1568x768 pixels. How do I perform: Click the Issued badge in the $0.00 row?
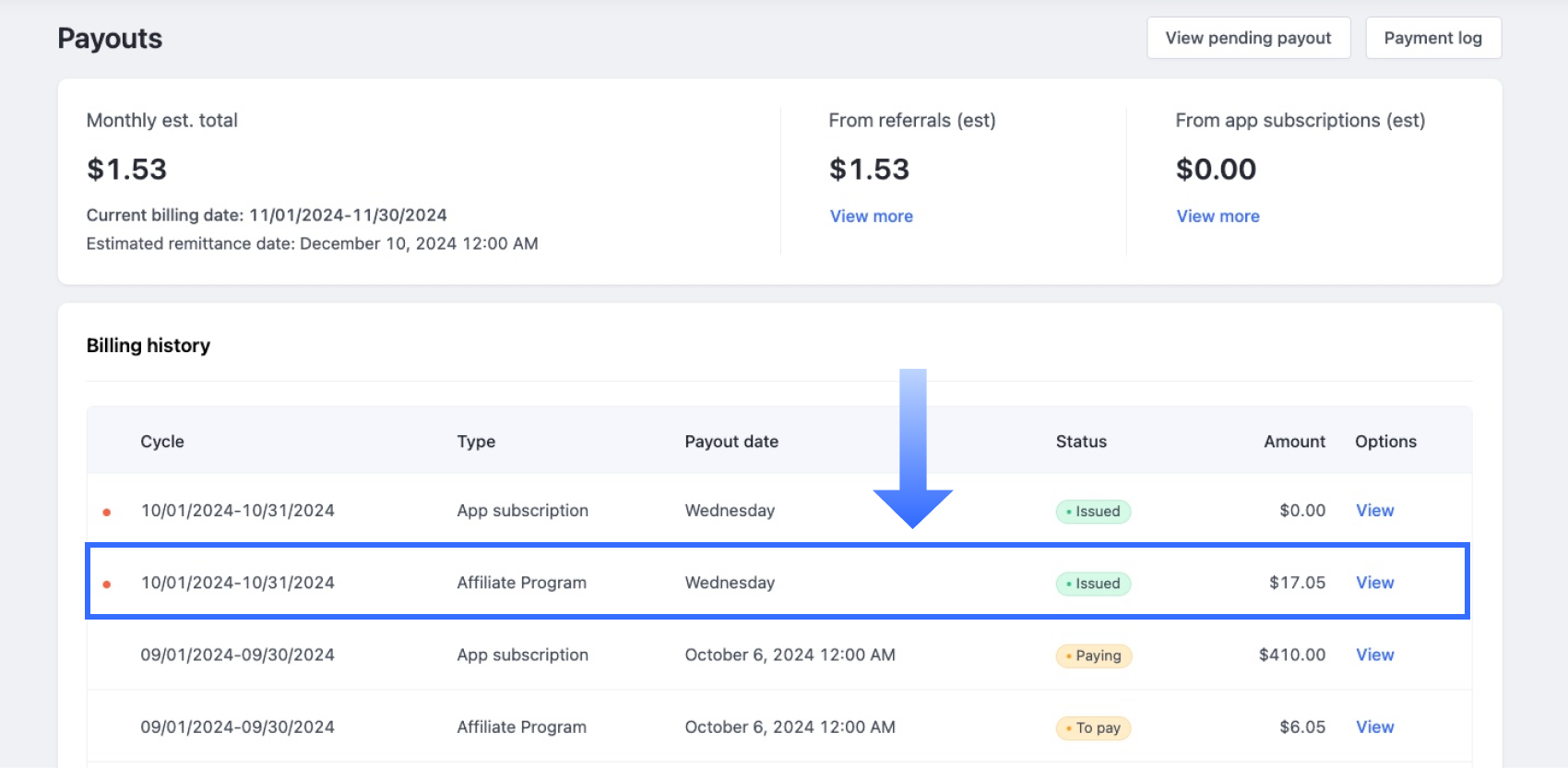pyautogui.click(x=1093, y=512)
